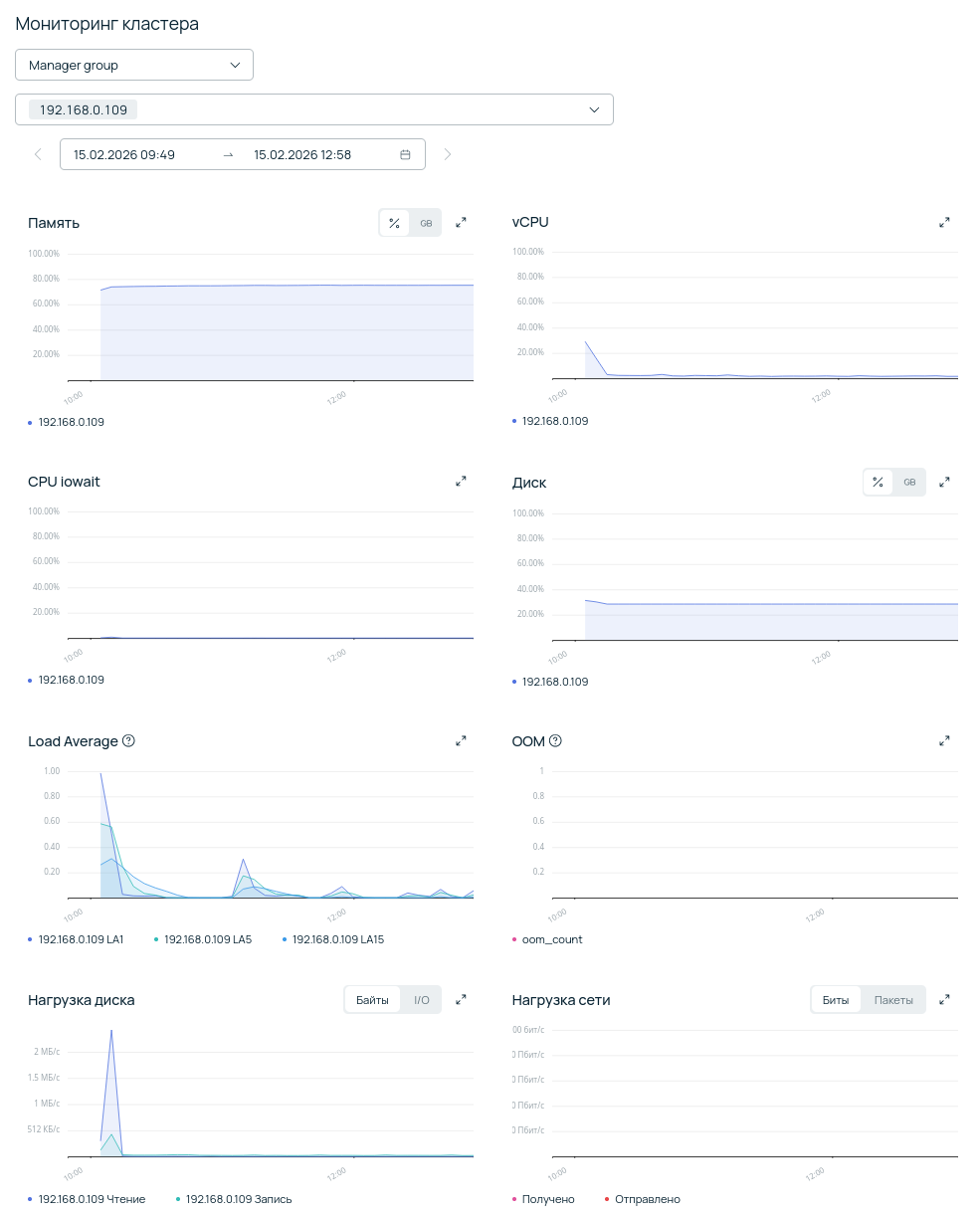Expand the OOM chart to fullscreen
Image resolution: width=980 pixels, height=1215 pixels.
944,741
